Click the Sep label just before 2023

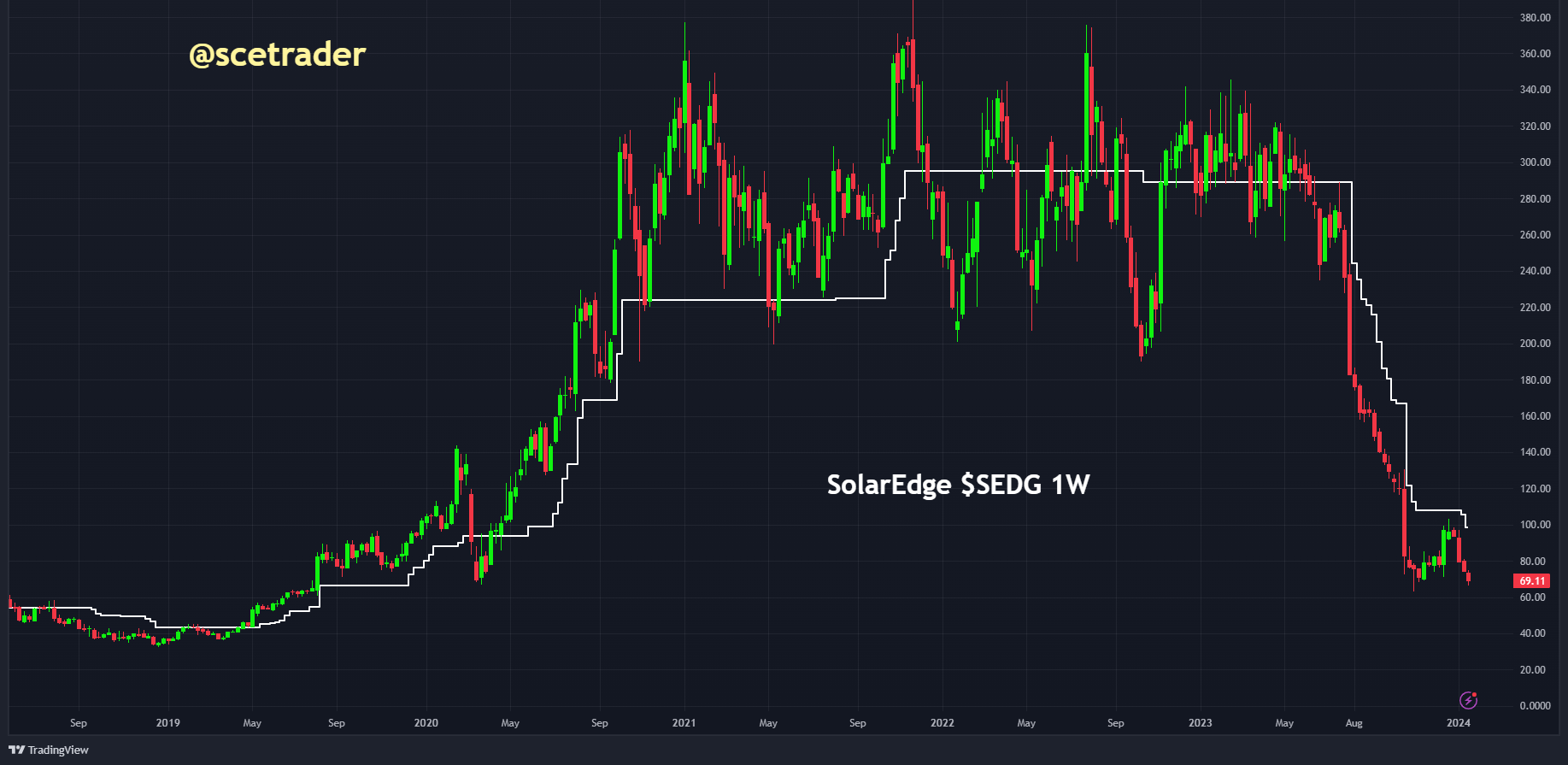(1115, 722)
